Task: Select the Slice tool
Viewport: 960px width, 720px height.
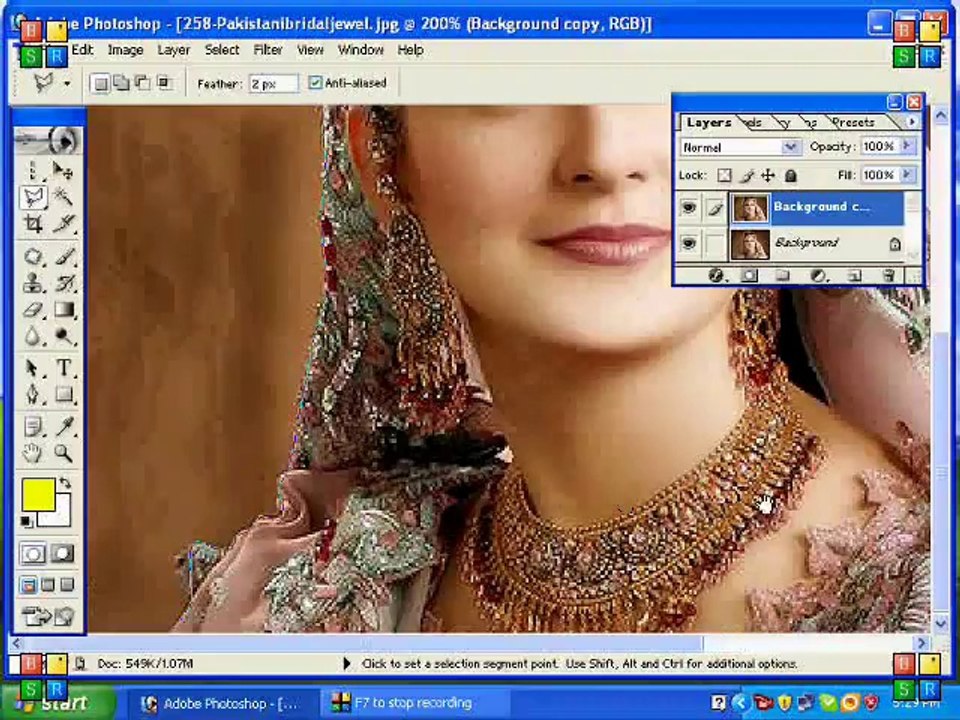Action: [64, 224]
